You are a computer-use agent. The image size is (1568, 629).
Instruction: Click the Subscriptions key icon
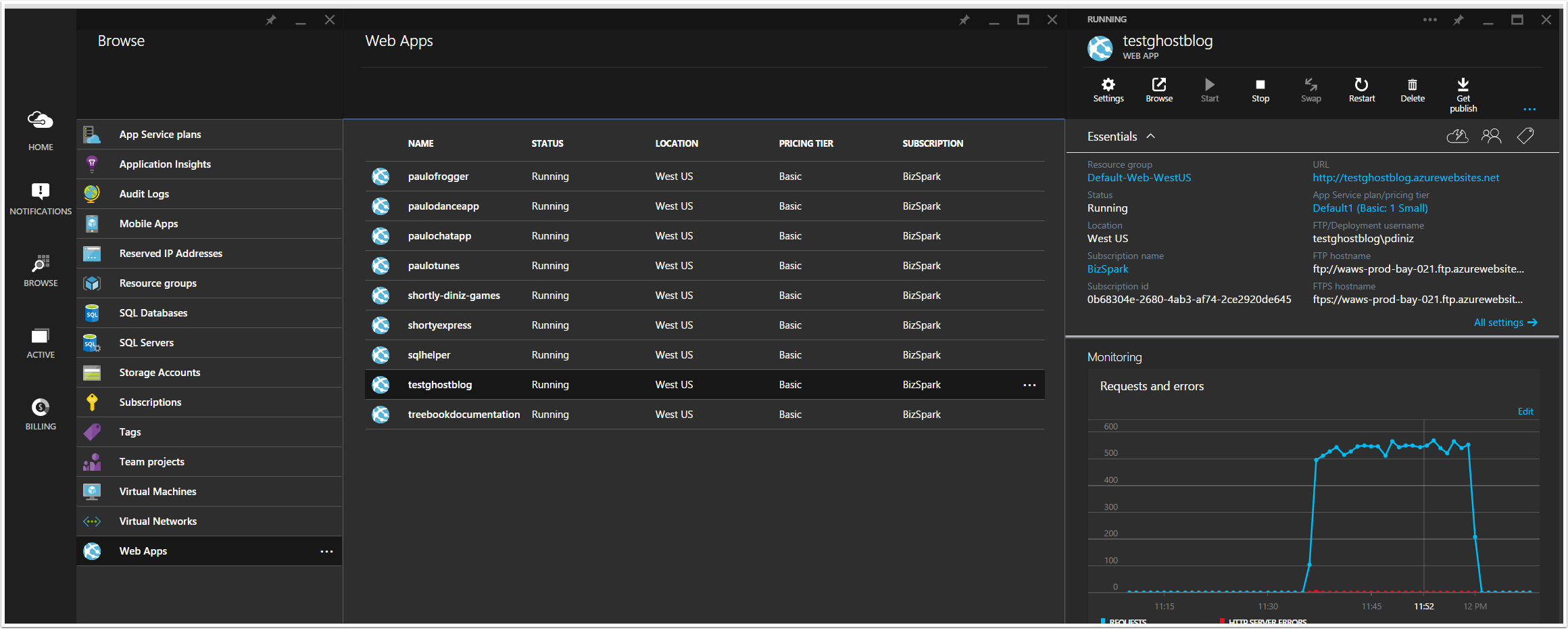pos(92,402)
